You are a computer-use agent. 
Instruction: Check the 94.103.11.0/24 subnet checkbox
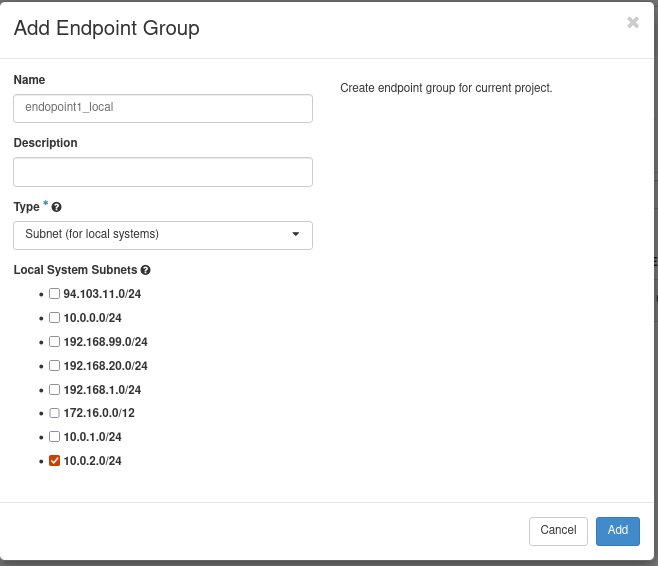point(55,294)
